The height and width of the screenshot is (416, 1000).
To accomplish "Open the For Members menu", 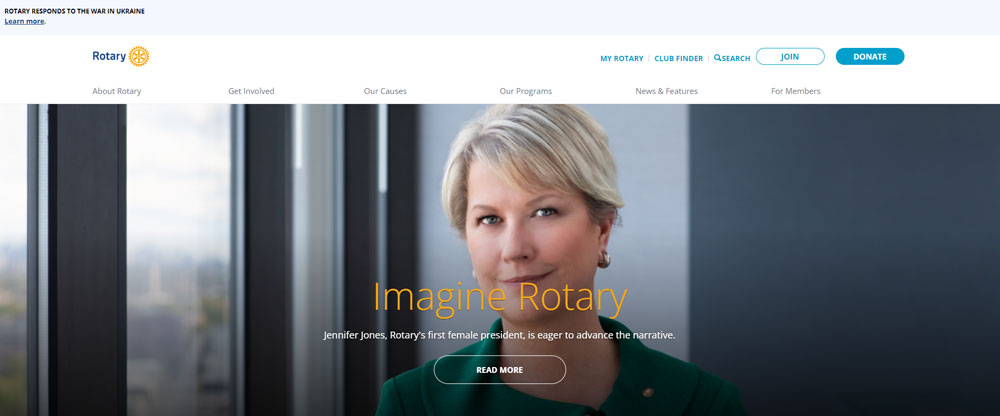I will [x=795, y=91].
